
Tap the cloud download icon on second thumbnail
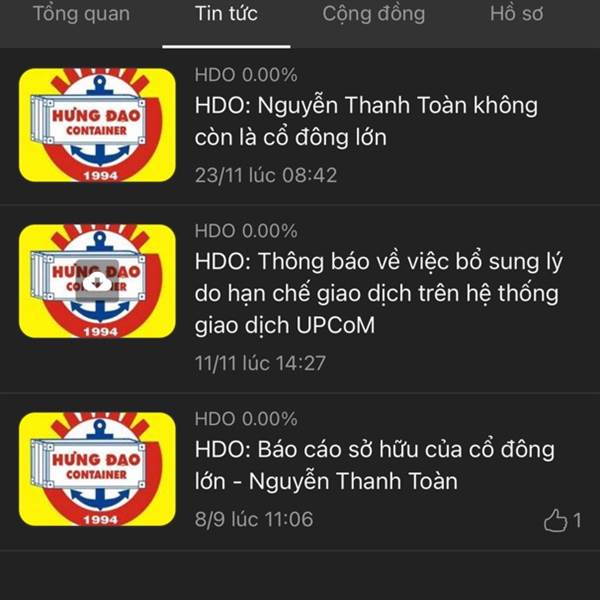pyautogui.click(x=97, y=281)
